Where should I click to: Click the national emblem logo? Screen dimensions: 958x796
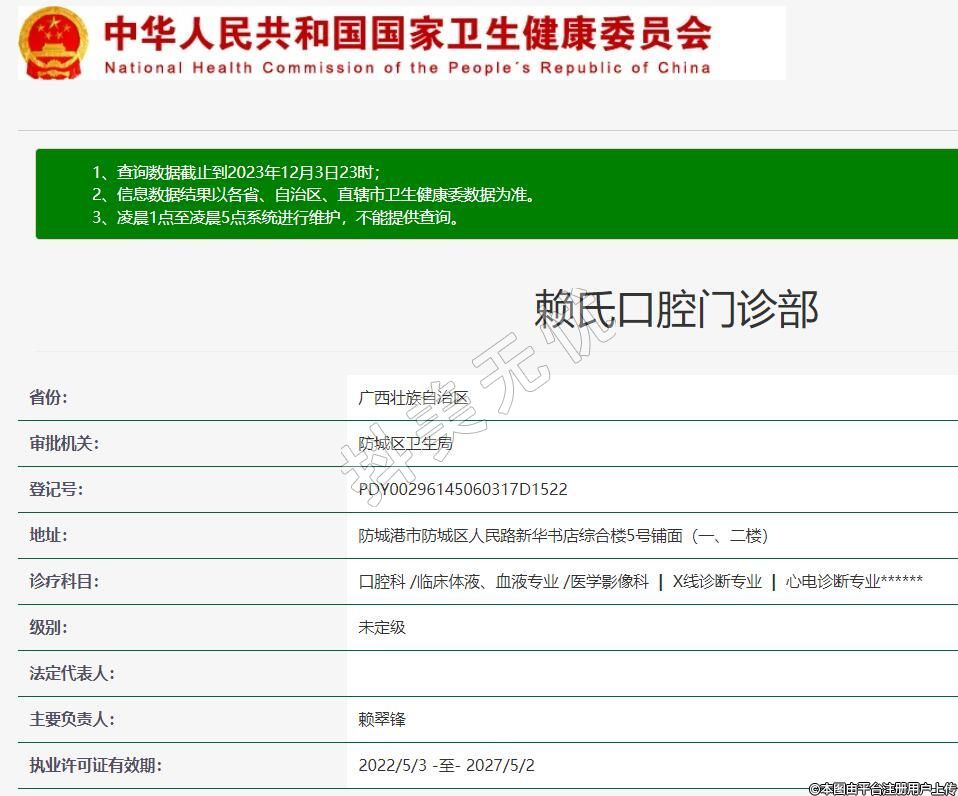(x=54, y=42)
